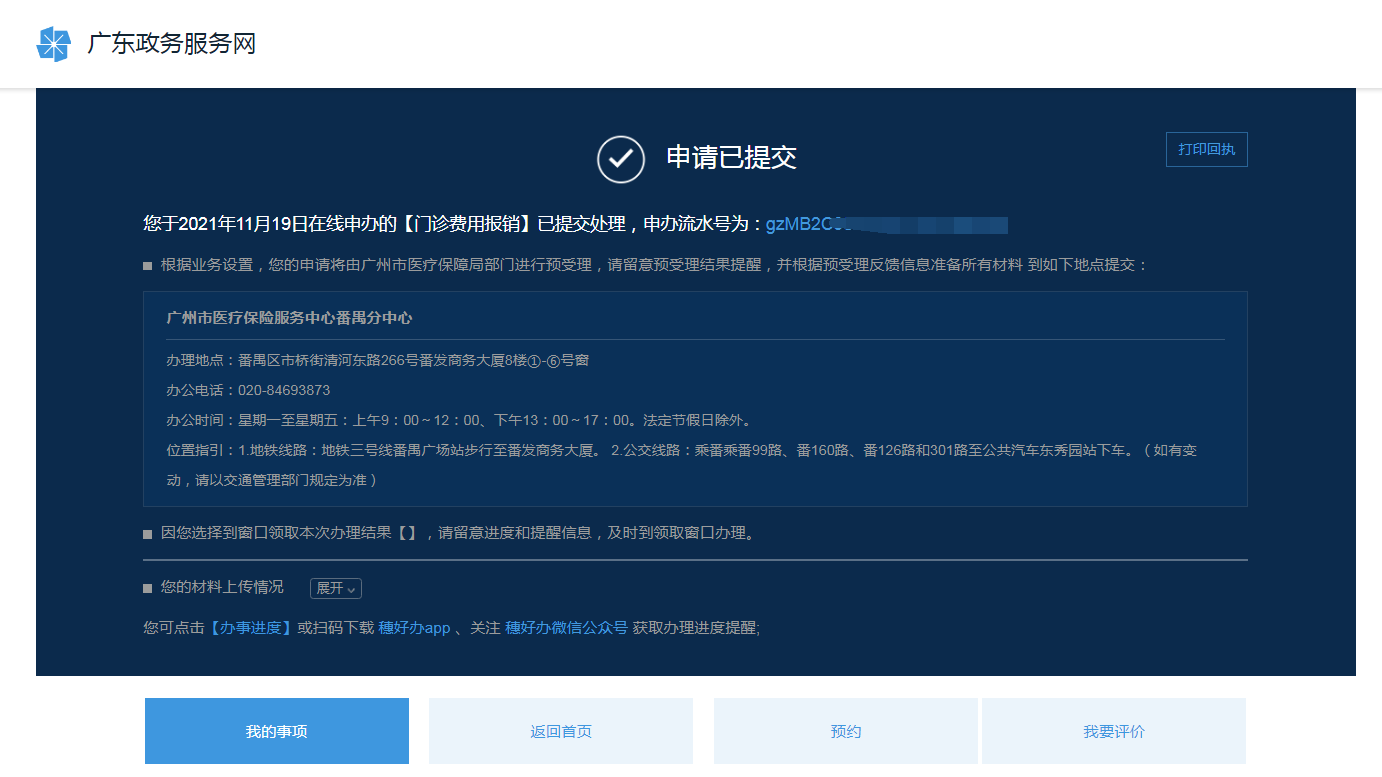This screenshot has height=777, width=1382.
Task: Open the 穗好办微信公众号 link
Action: pyautogui.click(x=566, y=628)
